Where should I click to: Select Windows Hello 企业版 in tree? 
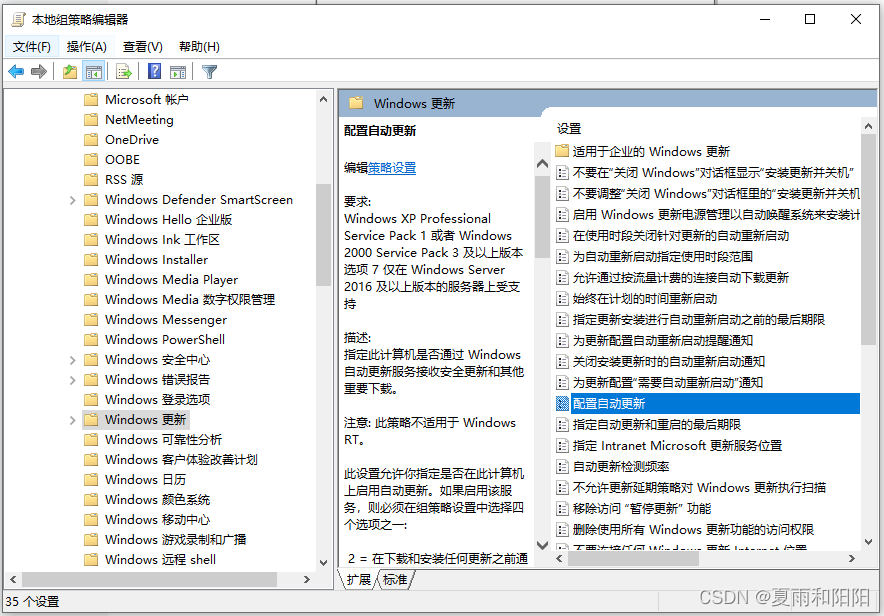[x=169, y=219]
